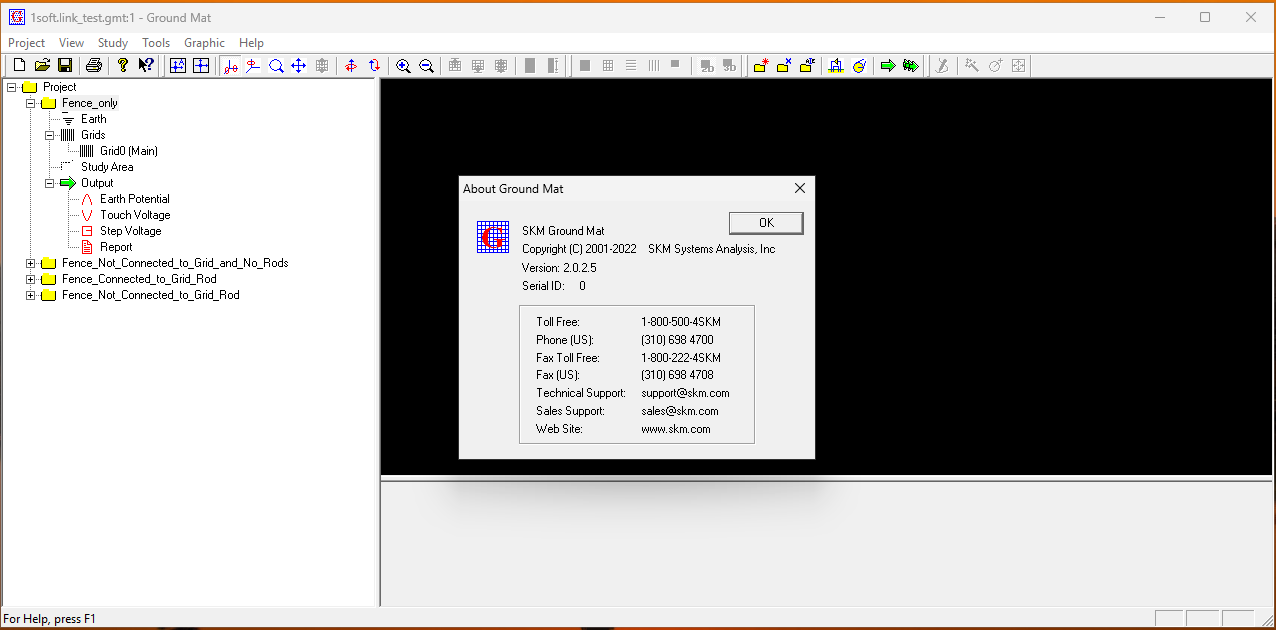The image size is (1276, 630).
Task: Click the grayed horizontal-lines display icon
Action: 631,66
